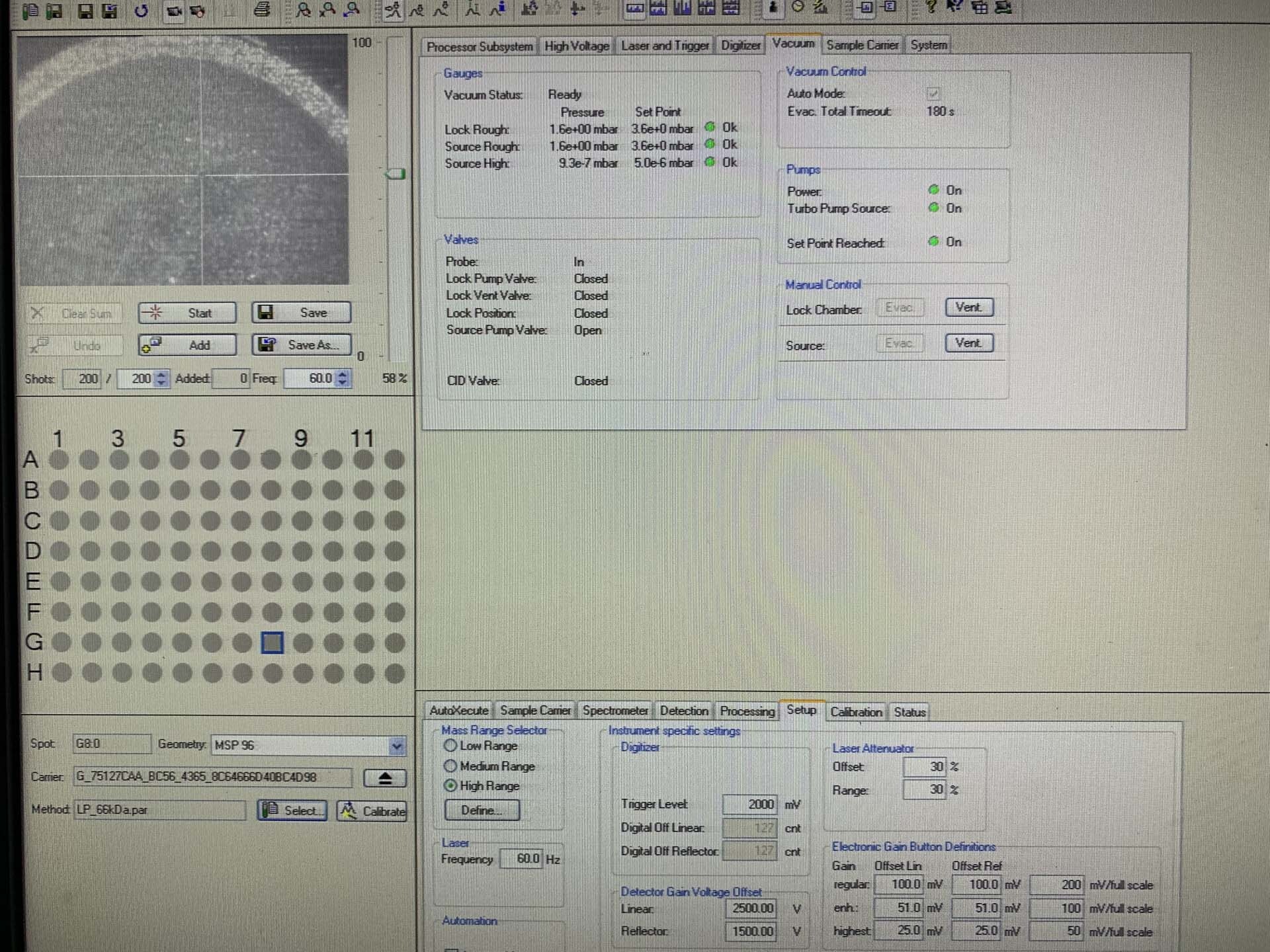Select Medium Range mass option
This screenshot has height=952, width=1270.
pos(450,766)
